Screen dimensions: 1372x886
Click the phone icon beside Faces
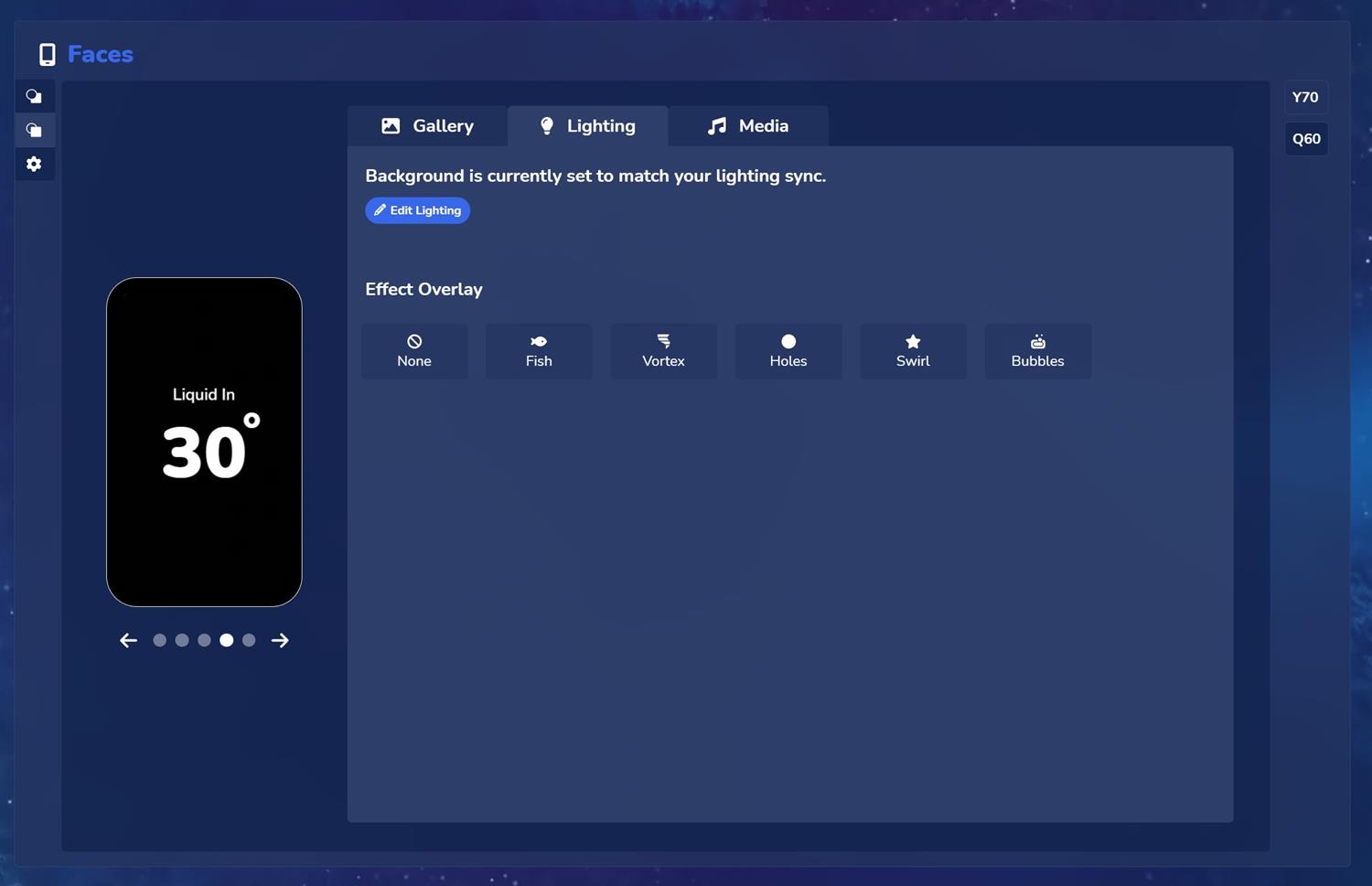(48, 55)
